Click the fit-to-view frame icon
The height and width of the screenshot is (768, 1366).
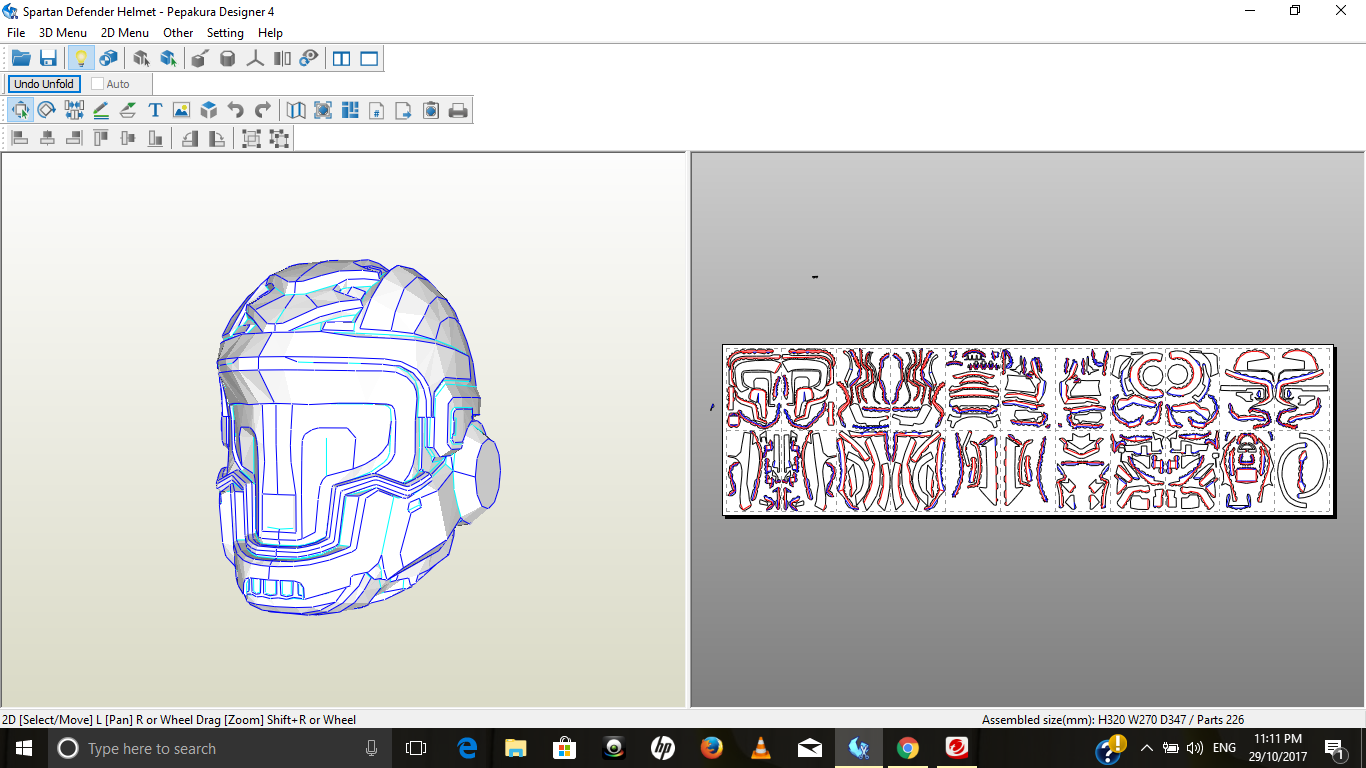tap(323, 110)
